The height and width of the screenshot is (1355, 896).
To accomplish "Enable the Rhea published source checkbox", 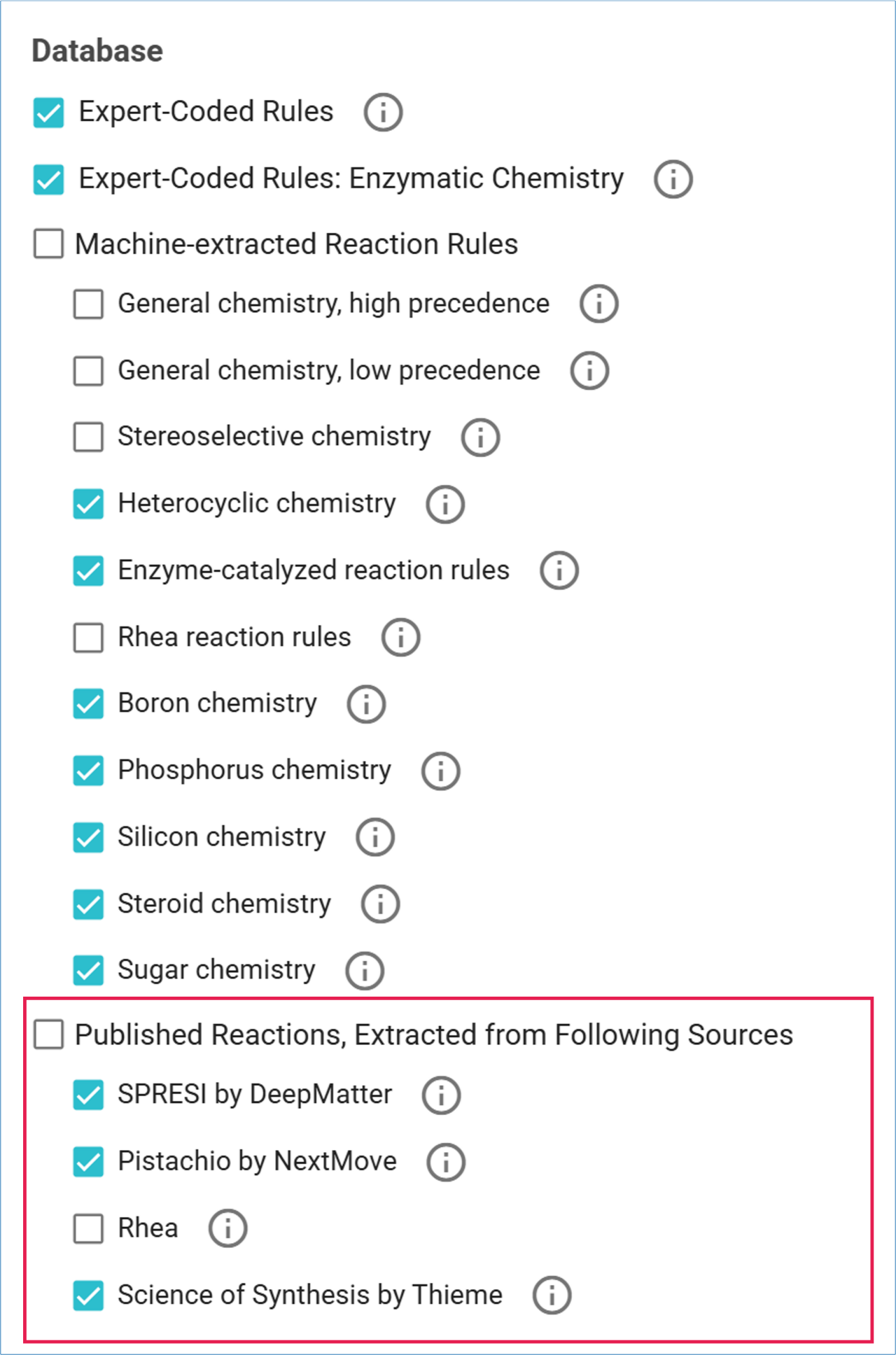I will point(89,1228).
